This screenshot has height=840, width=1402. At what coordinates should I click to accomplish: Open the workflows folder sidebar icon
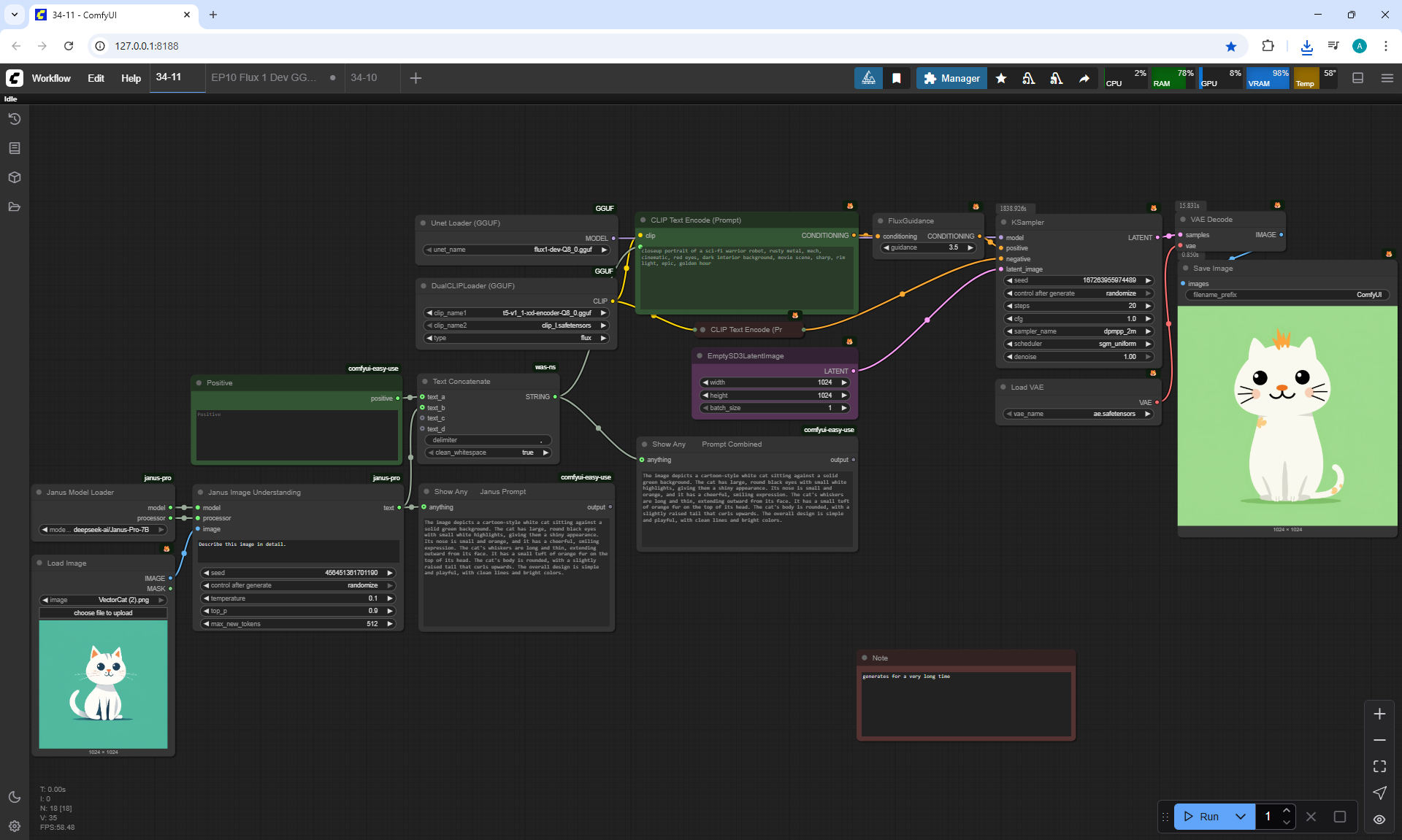(x=15, y=207)
